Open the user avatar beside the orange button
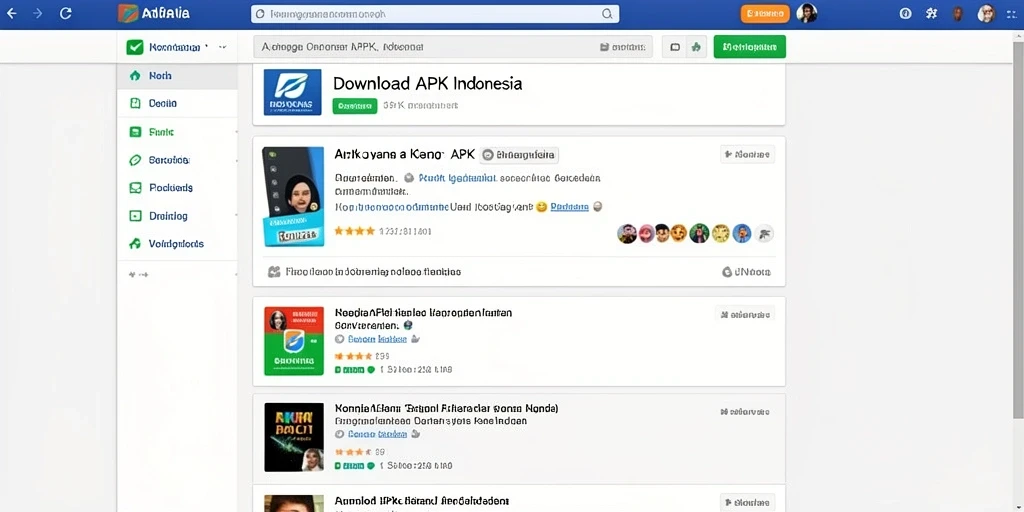 (807, 13)
